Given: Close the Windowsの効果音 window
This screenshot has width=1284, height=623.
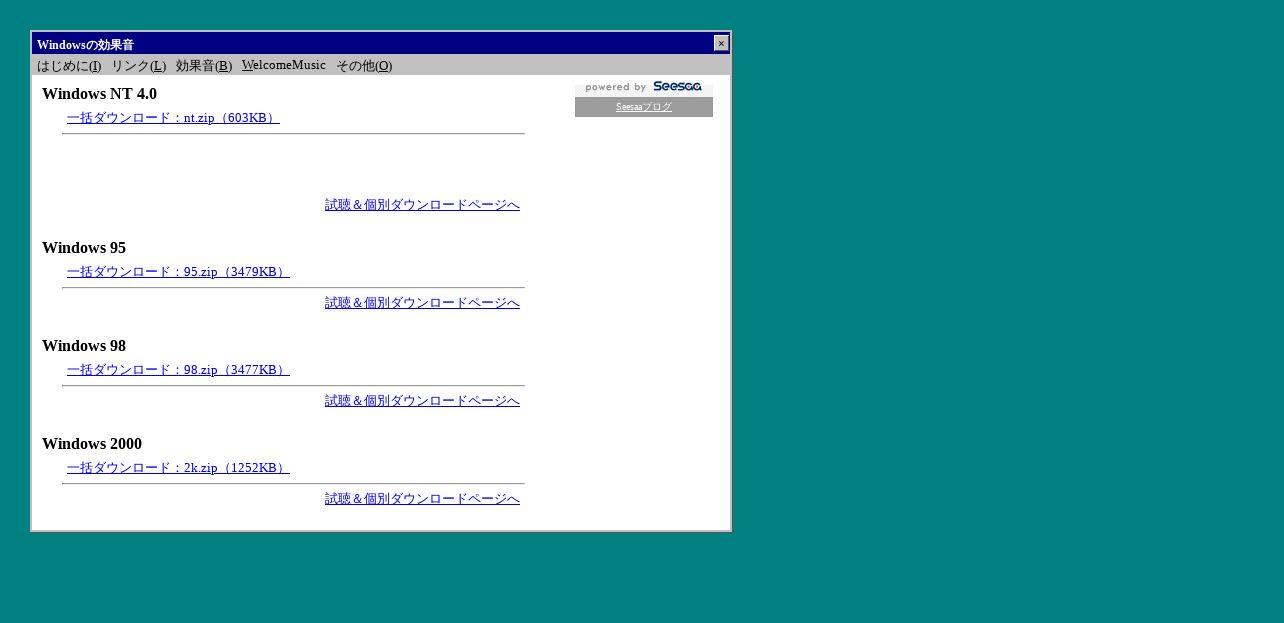Looking at the screenshot, I should tap(721, 43).
